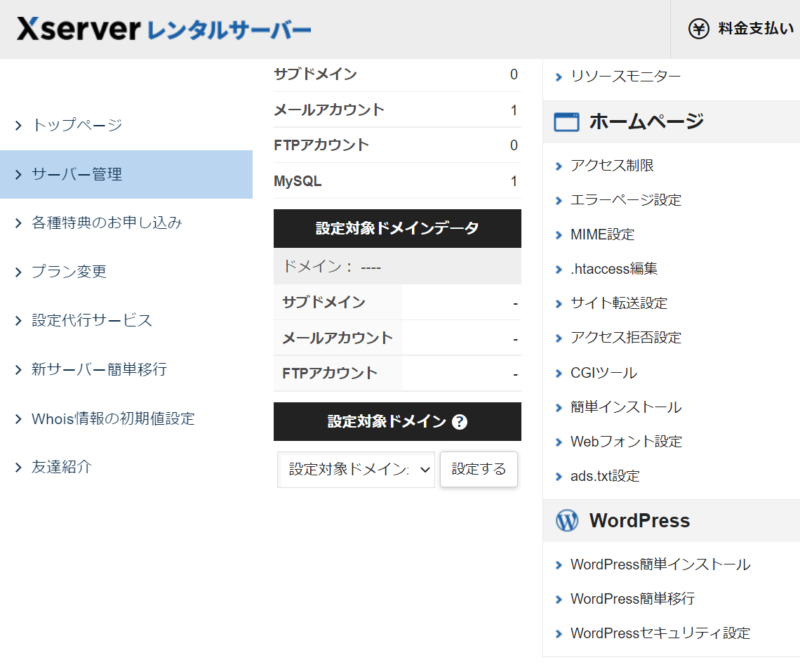Image resolution: width=800 pixels, height=667 pixels.
Task: Click the blue arrow before WordPress簡単移行
Action: [559, 600]
